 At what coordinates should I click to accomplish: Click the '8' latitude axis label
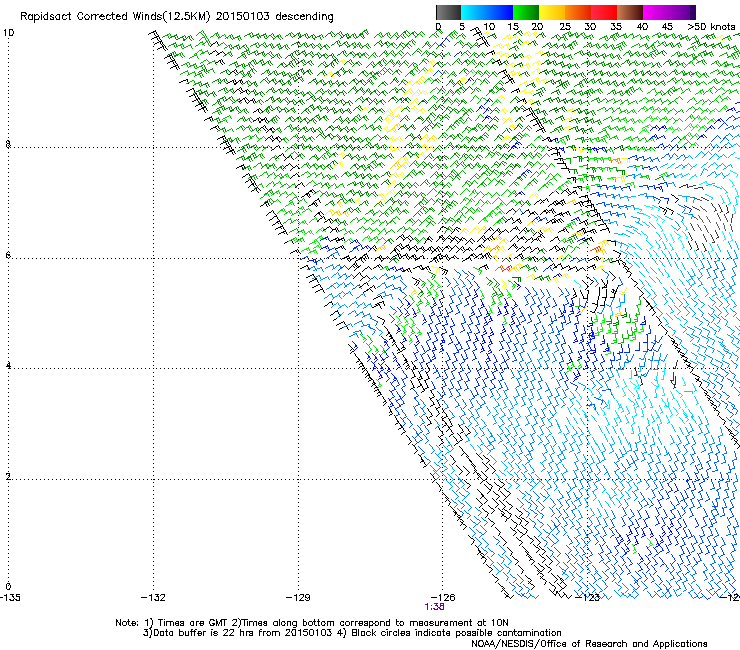(8, 144)
